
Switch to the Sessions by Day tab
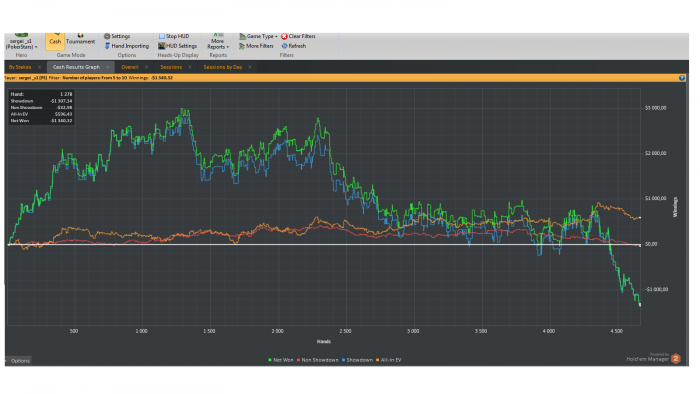pos(223,67)
